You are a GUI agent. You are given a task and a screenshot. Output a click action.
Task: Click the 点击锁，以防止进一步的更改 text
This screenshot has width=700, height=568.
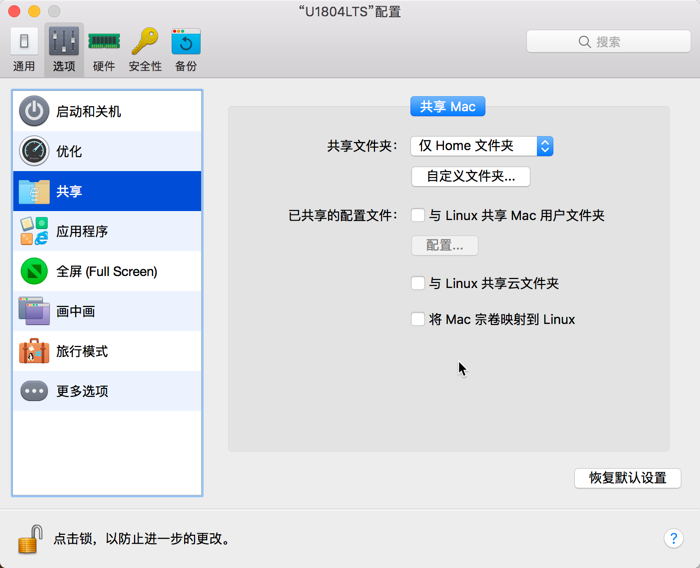142,539
